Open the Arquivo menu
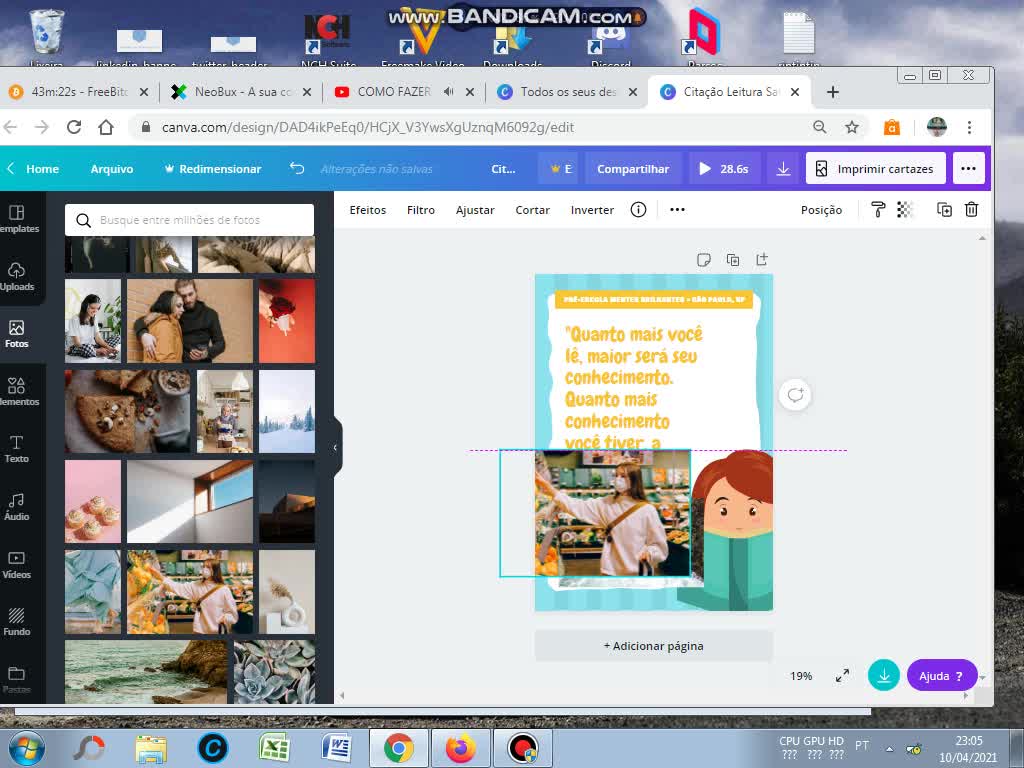Image resolution: width=1024 pixels, height=768 pixels. point(112,169)
